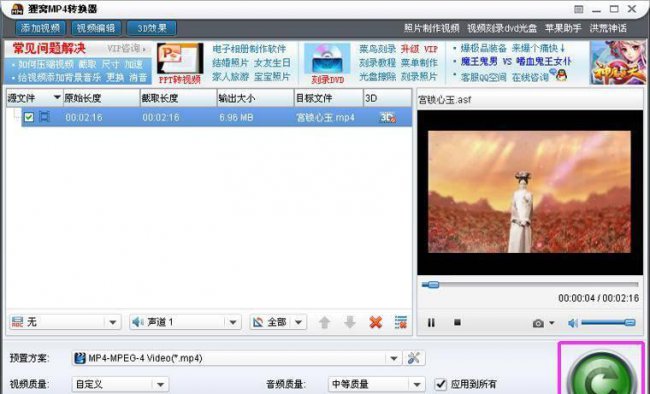
Task: Pause the video preview
Action: point(431,322)
